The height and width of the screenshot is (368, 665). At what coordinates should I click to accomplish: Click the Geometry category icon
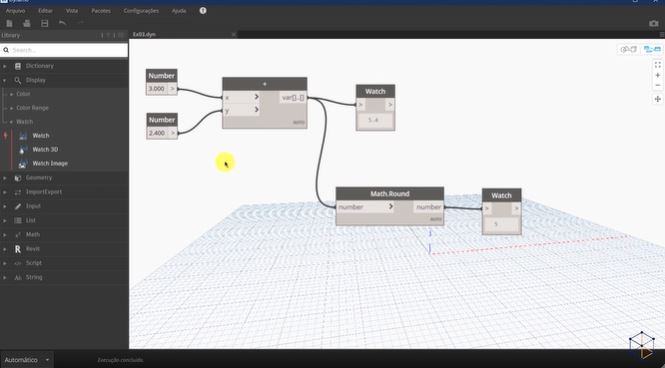pyautogui.click(x=18, y=178)
